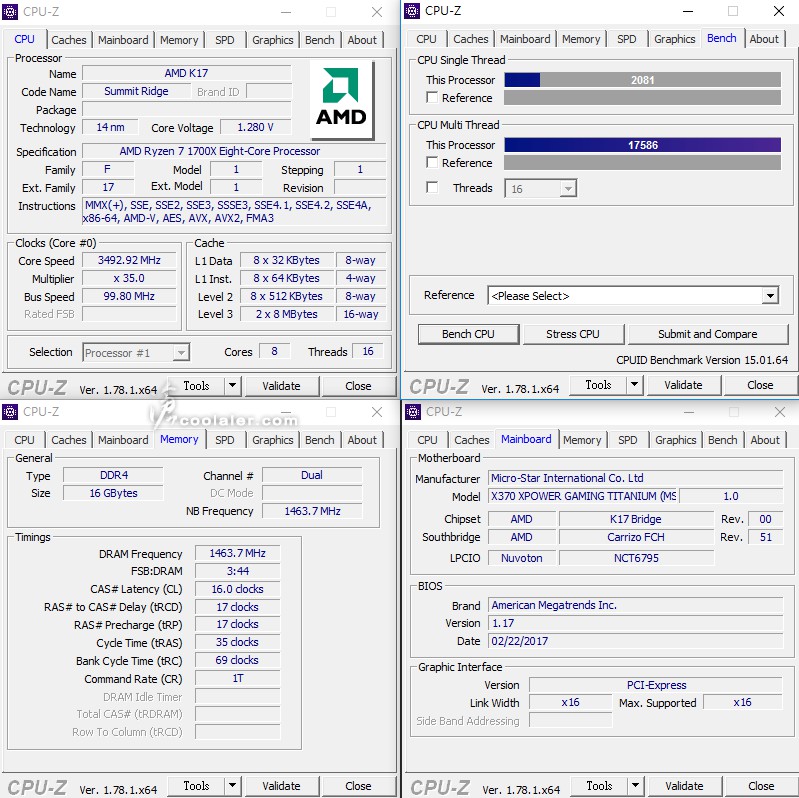Select SPD tab in the Bench window
Image resolution: width=799 pixels, height=798 pixels.
point(626,39)
